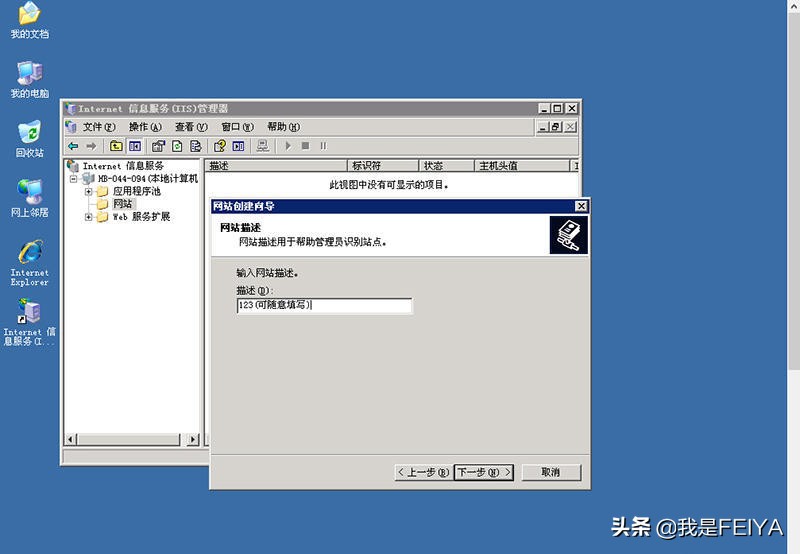The image size is (800, 554).
Task: Click 取消 cancel button in wizard
Action: 551,472
